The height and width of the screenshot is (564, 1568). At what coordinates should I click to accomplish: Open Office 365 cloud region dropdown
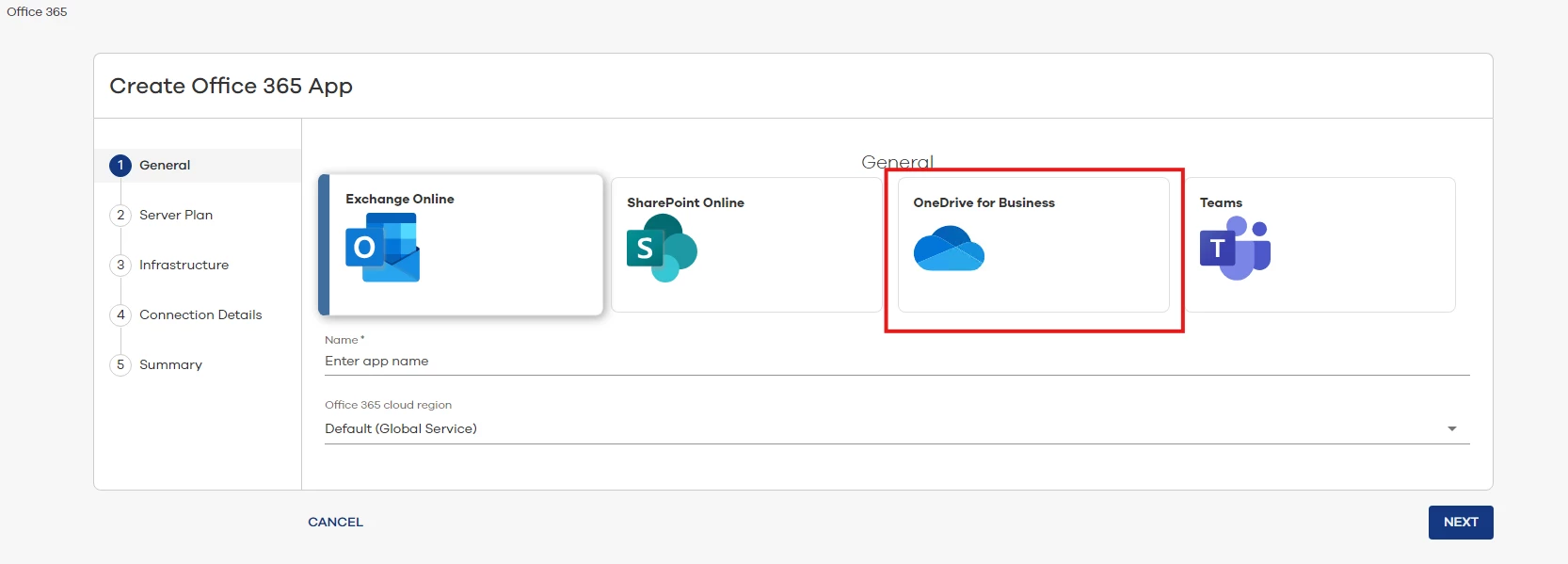tap(897, 428)
